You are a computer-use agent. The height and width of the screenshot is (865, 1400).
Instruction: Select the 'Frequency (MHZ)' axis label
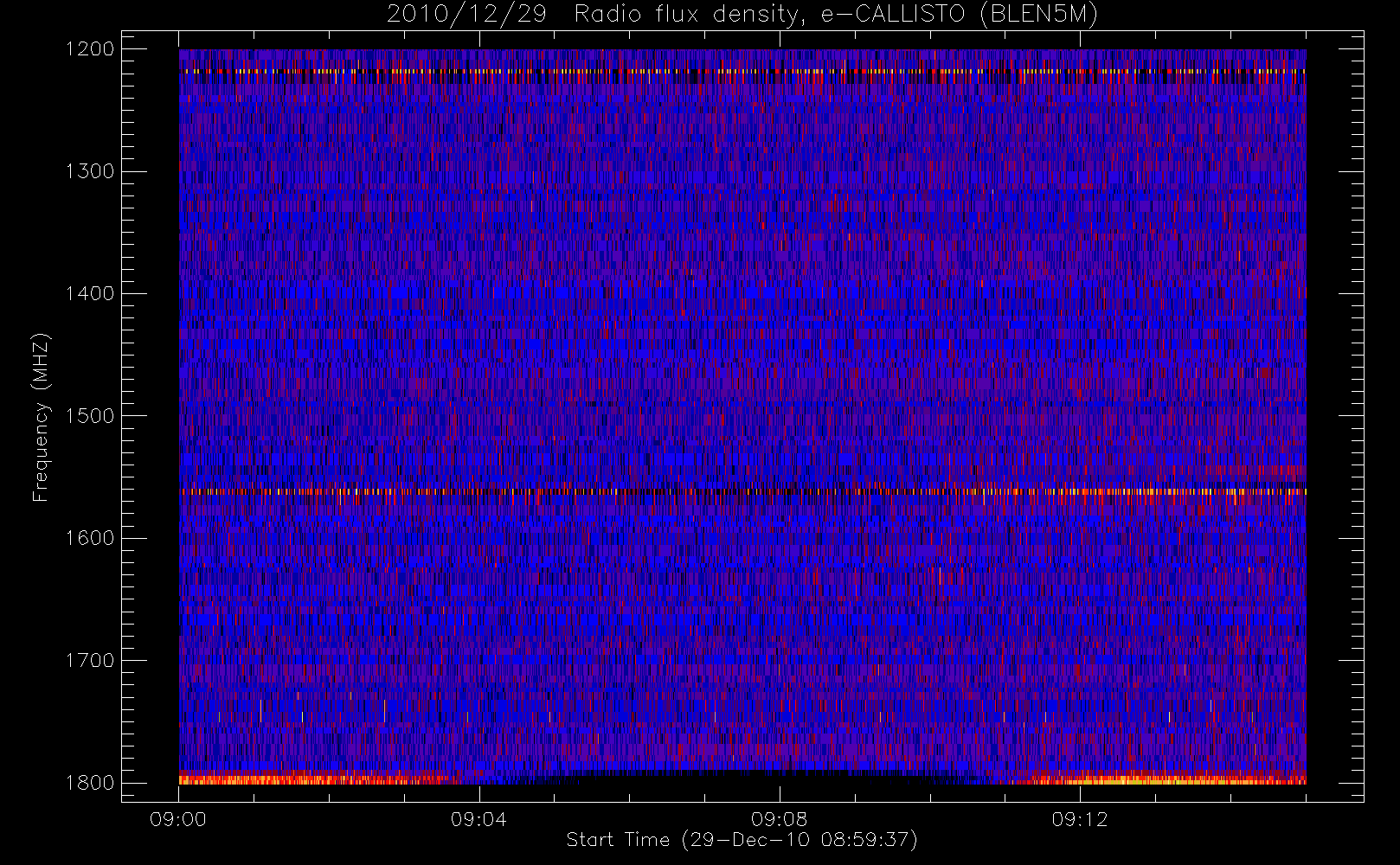(40, 417)
